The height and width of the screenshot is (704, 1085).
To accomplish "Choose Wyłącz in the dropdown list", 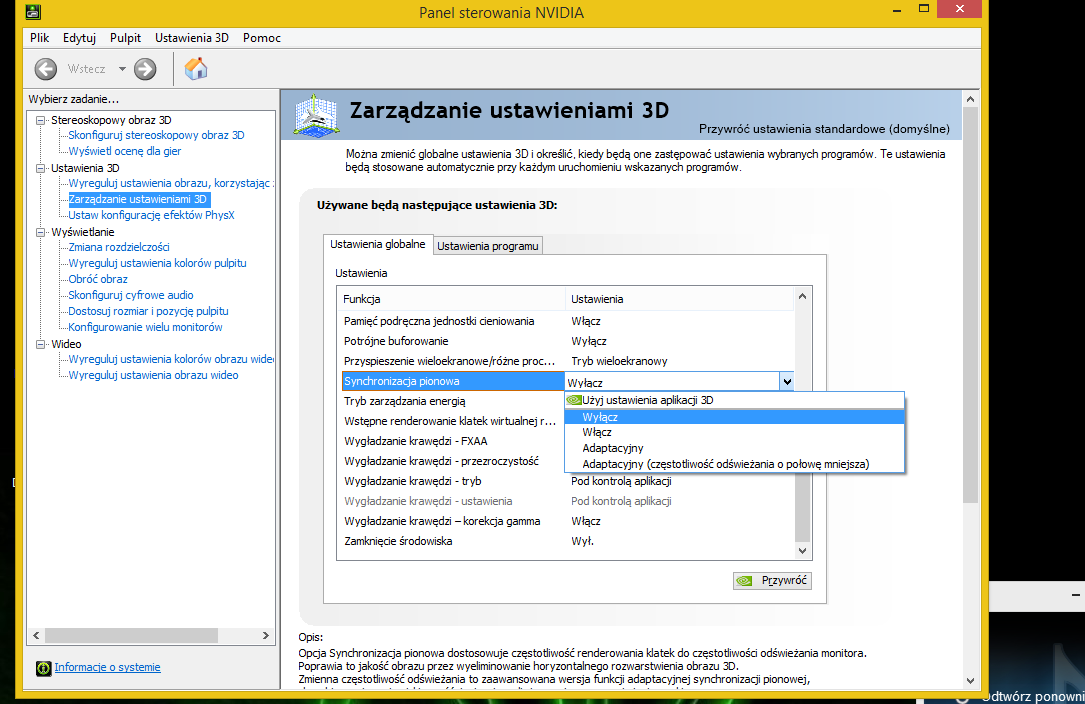I will point(734,417).
